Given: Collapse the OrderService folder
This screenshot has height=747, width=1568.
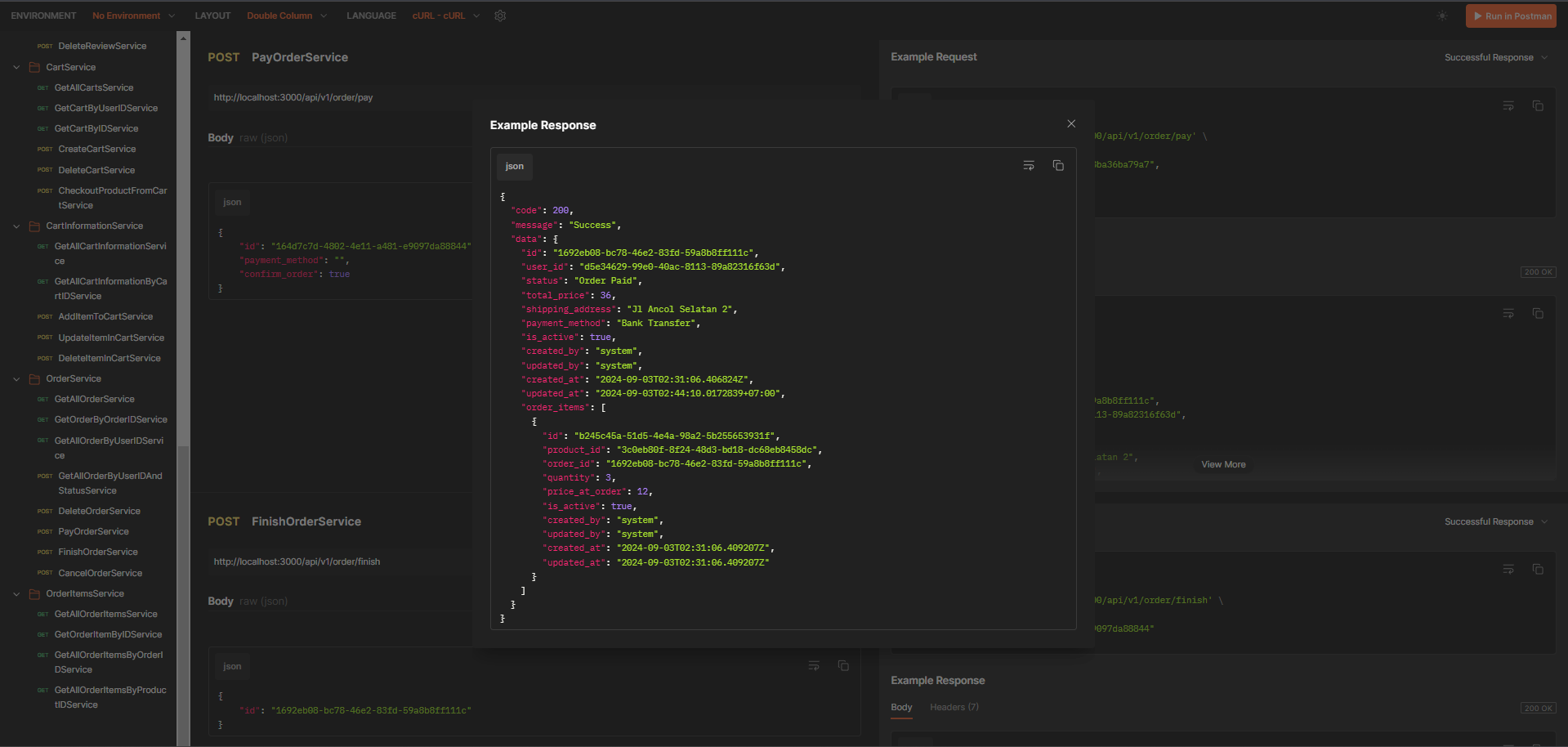Looking at the screenshot, I should coord(16,378).
